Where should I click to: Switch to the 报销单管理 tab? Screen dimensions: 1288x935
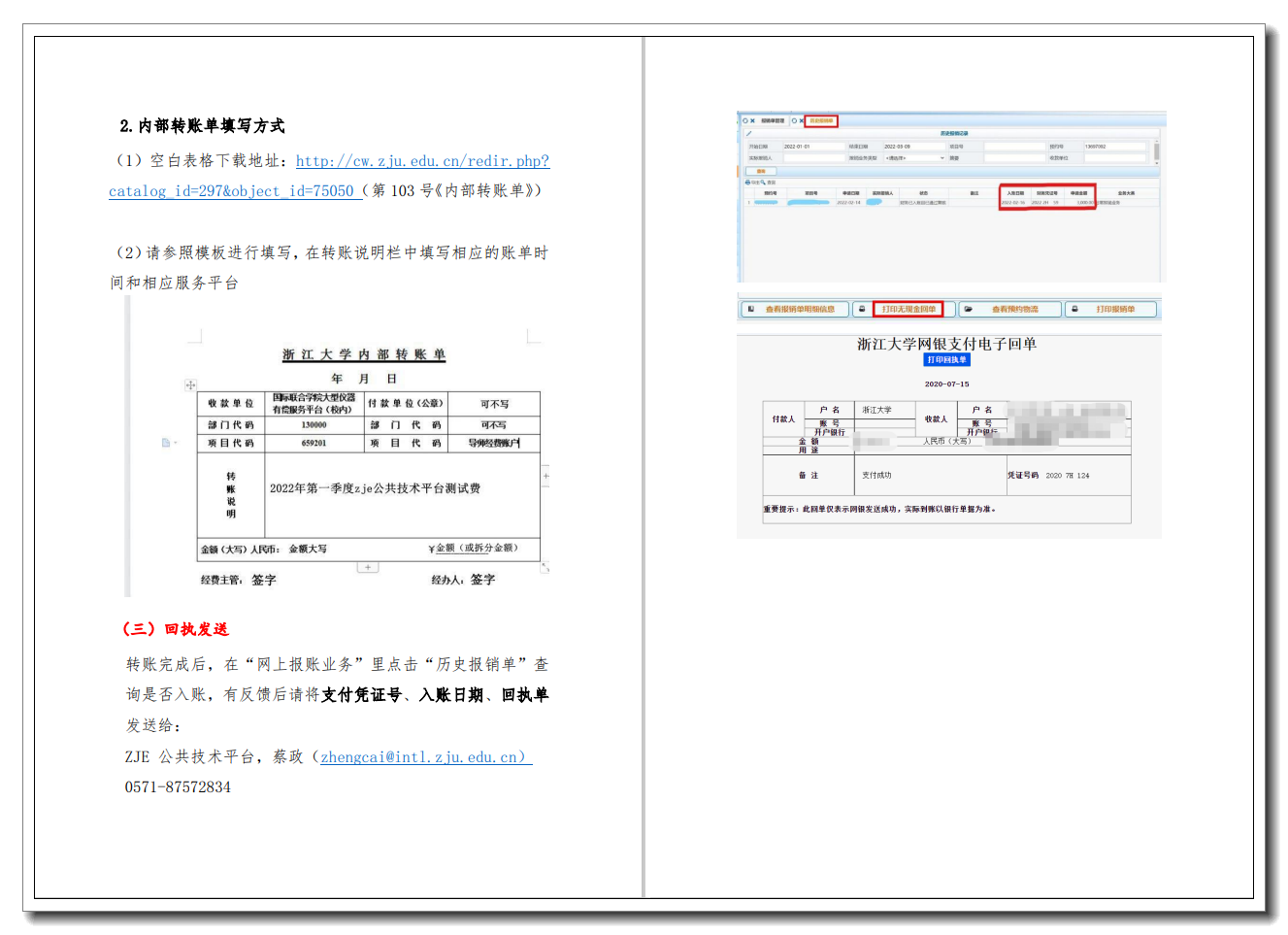click(773, 121)
